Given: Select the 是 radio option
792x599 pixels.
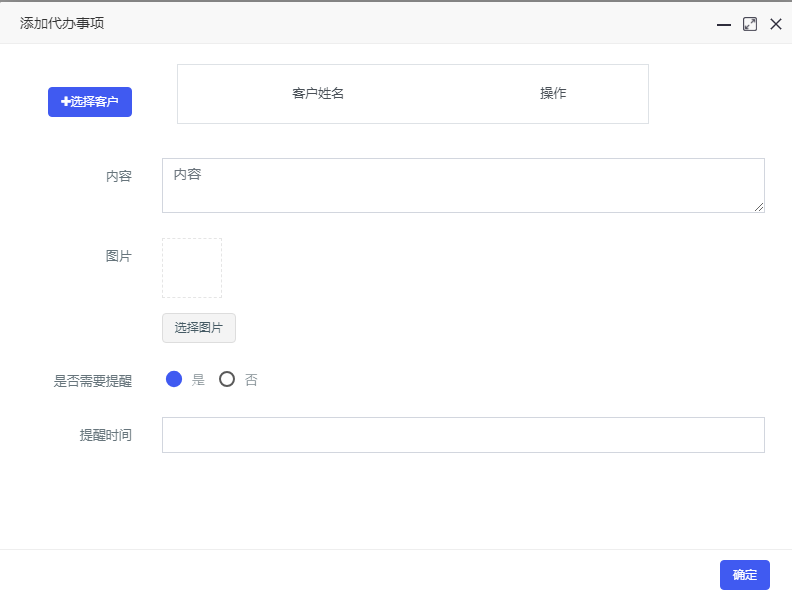Looking at the screenshot, I should point(174,379).
